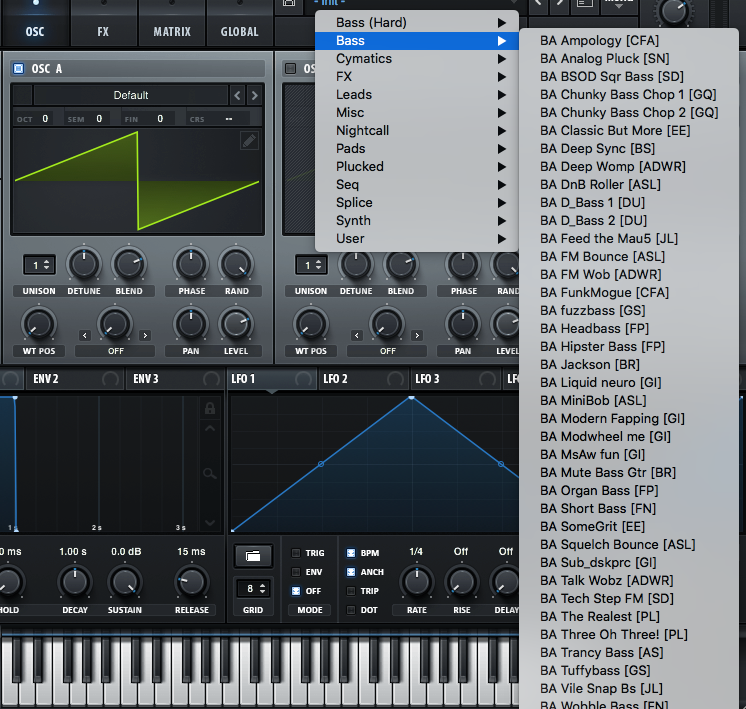Expand the Nightcall preset submenu
The height and width of the screenshot is (709, 746).
(x=417, y=130)
